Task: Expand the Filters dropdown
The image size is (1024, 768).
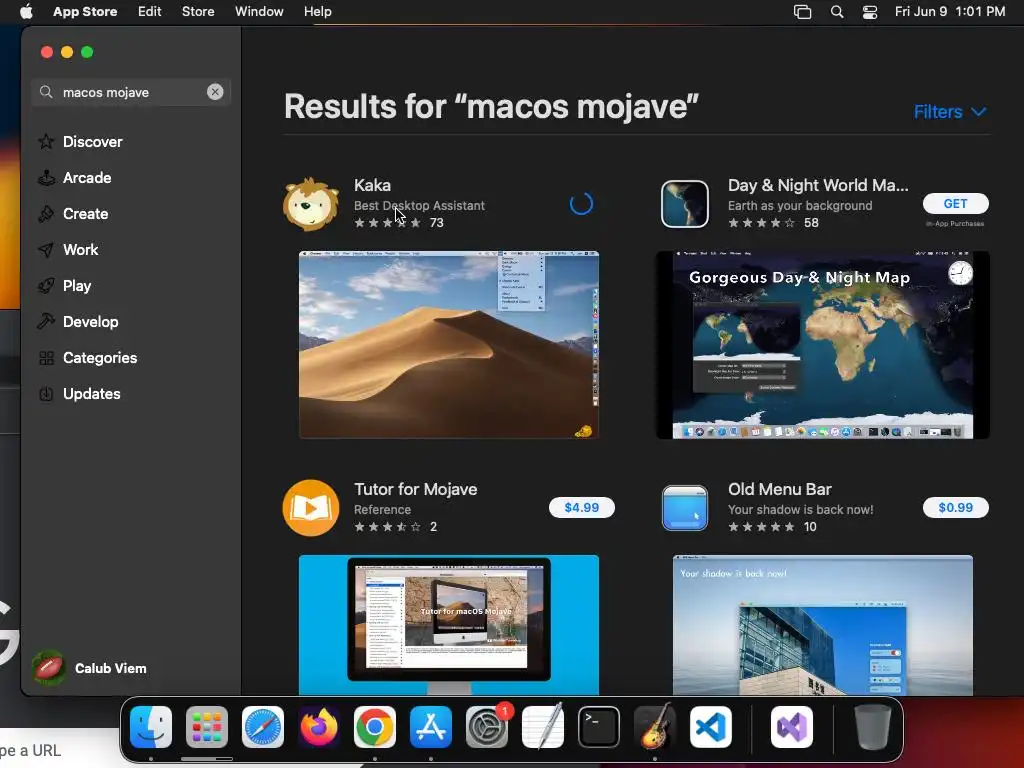Action: 950,112
